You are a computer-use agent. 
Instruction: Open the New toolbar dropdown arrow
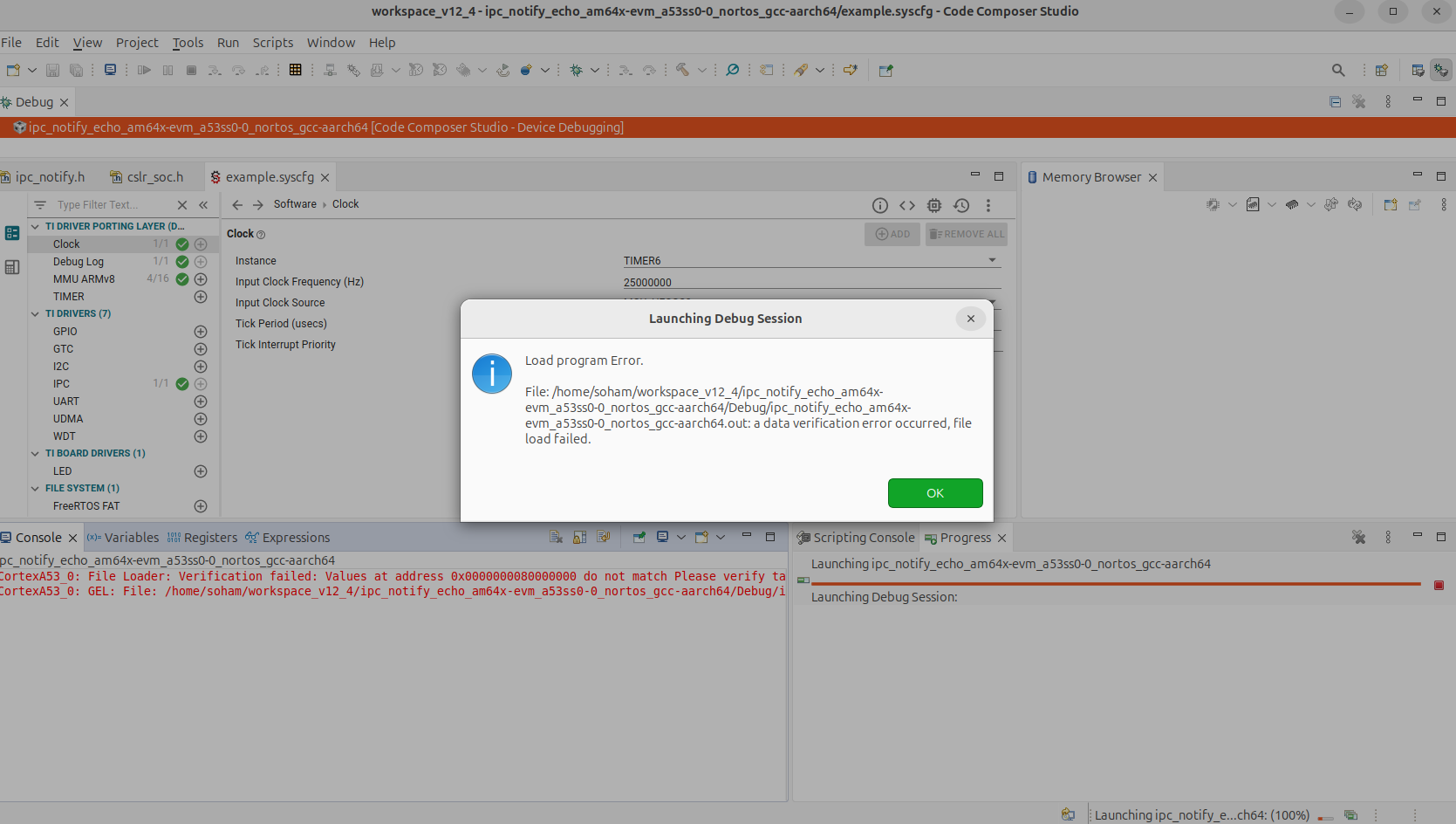tap(32, 70)
